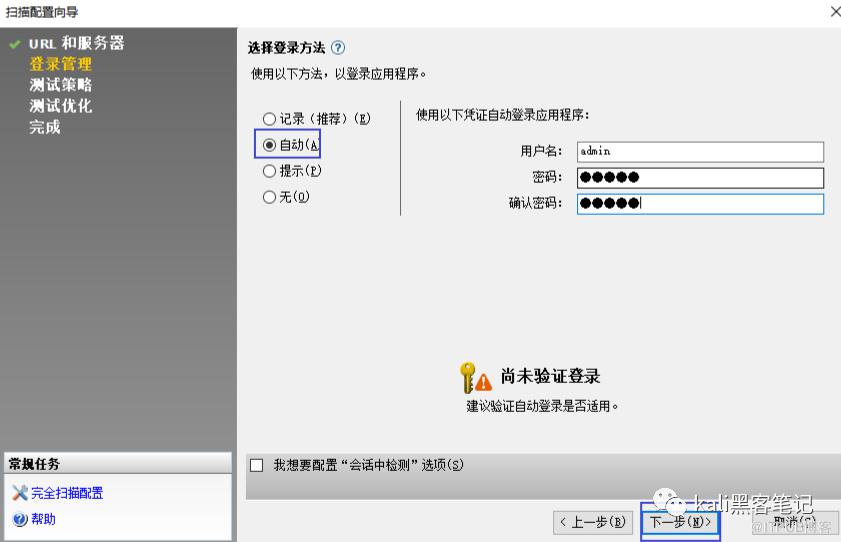Click the 常规任务 panel header

point(118,463)
